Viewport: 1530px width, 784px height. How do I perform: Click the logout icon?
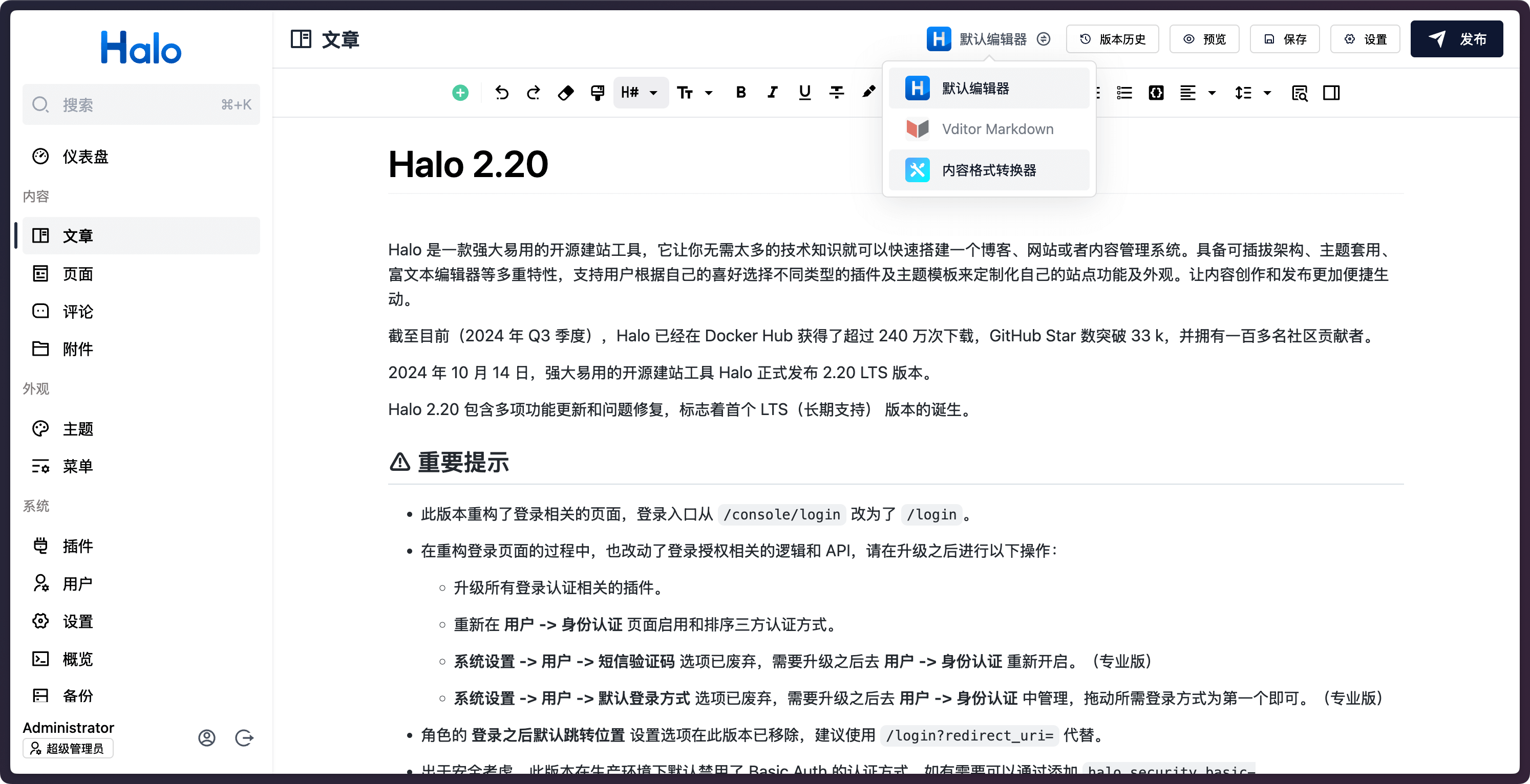(x=244, y=738)
